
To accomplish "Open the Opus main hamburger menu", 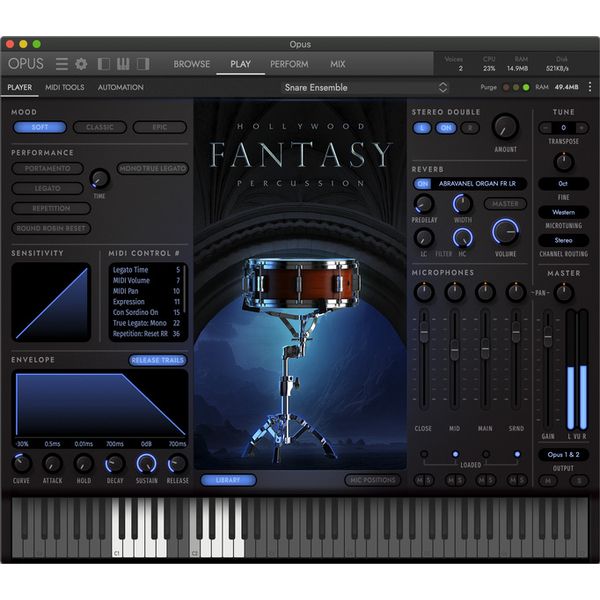I will pos(62,64).
